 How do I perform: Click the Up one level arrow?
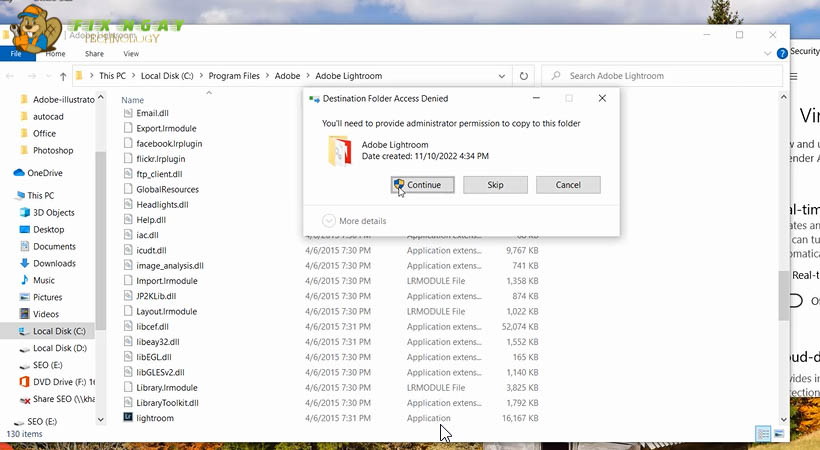click(63, 76)
